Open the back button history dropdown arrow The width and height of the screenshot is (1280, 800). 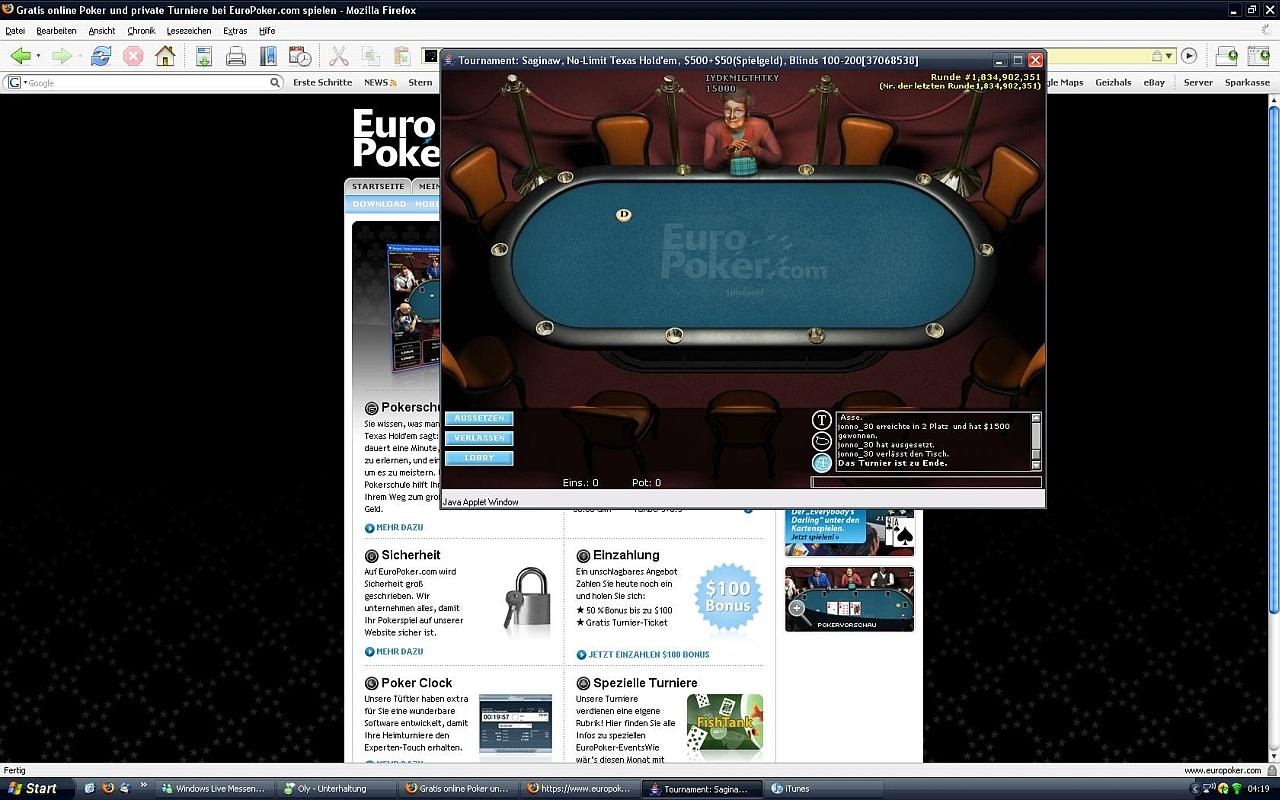(39, 56)
